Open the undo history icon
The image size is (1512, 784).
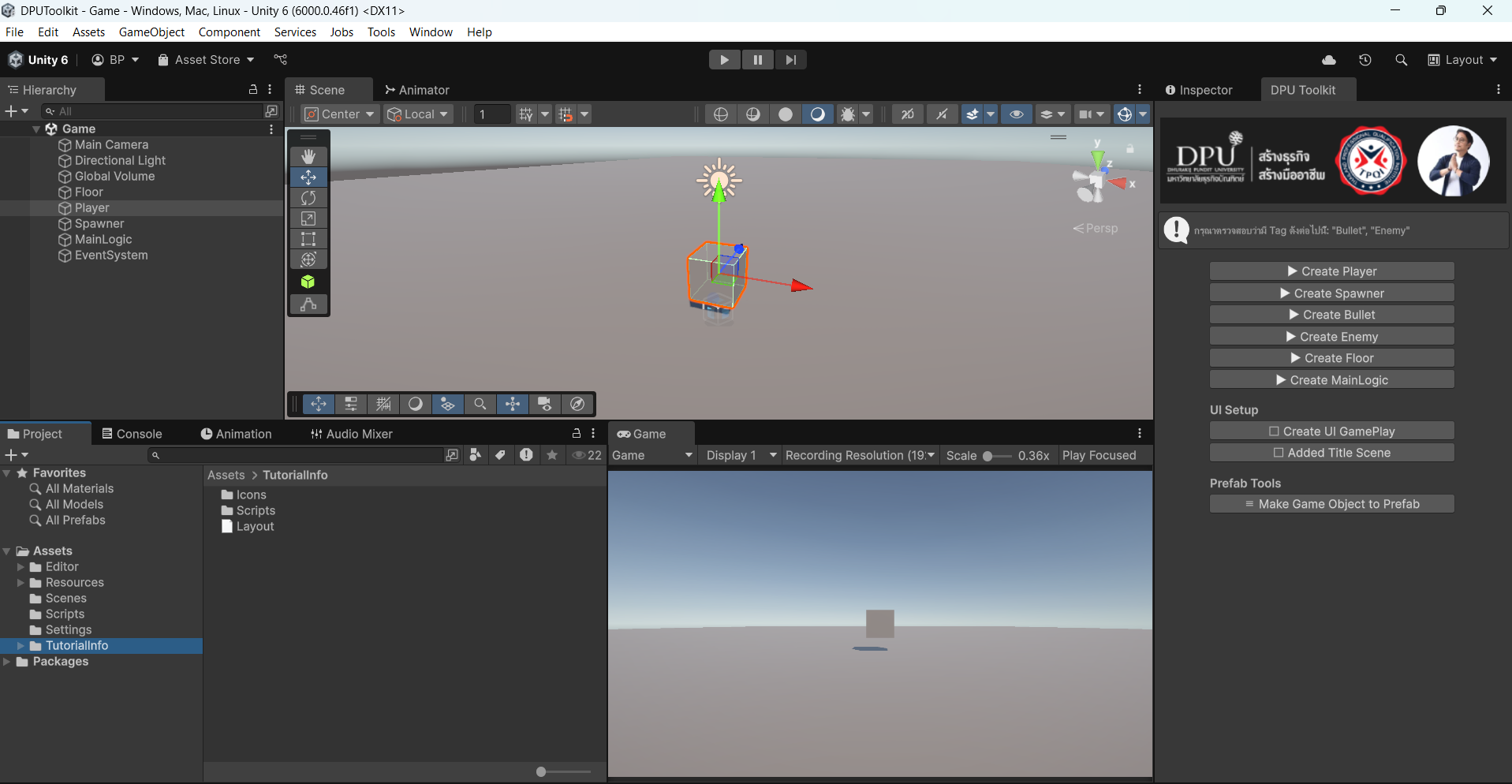pyautogui.click(x=1365, y=60)
